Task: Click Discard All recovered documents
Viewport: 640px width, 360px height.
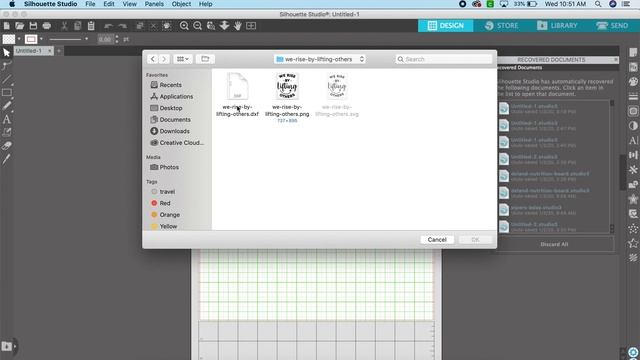Action: [554, 244]
